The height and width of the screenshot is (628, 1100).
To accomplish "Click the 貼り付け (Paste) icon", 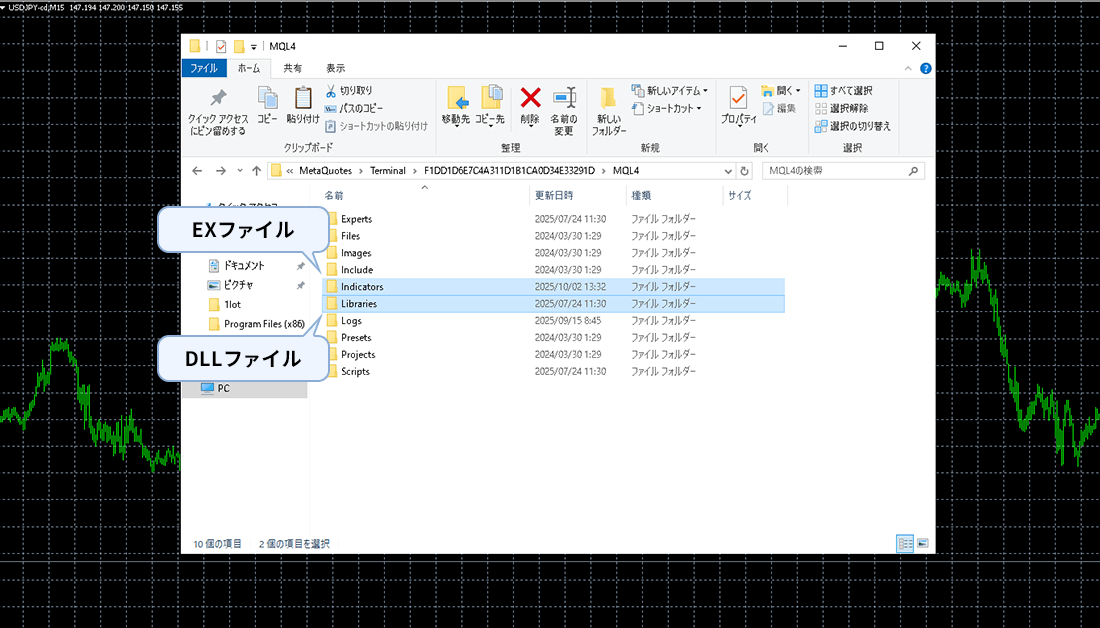I will pyautogui.click(x=303, y=100).
